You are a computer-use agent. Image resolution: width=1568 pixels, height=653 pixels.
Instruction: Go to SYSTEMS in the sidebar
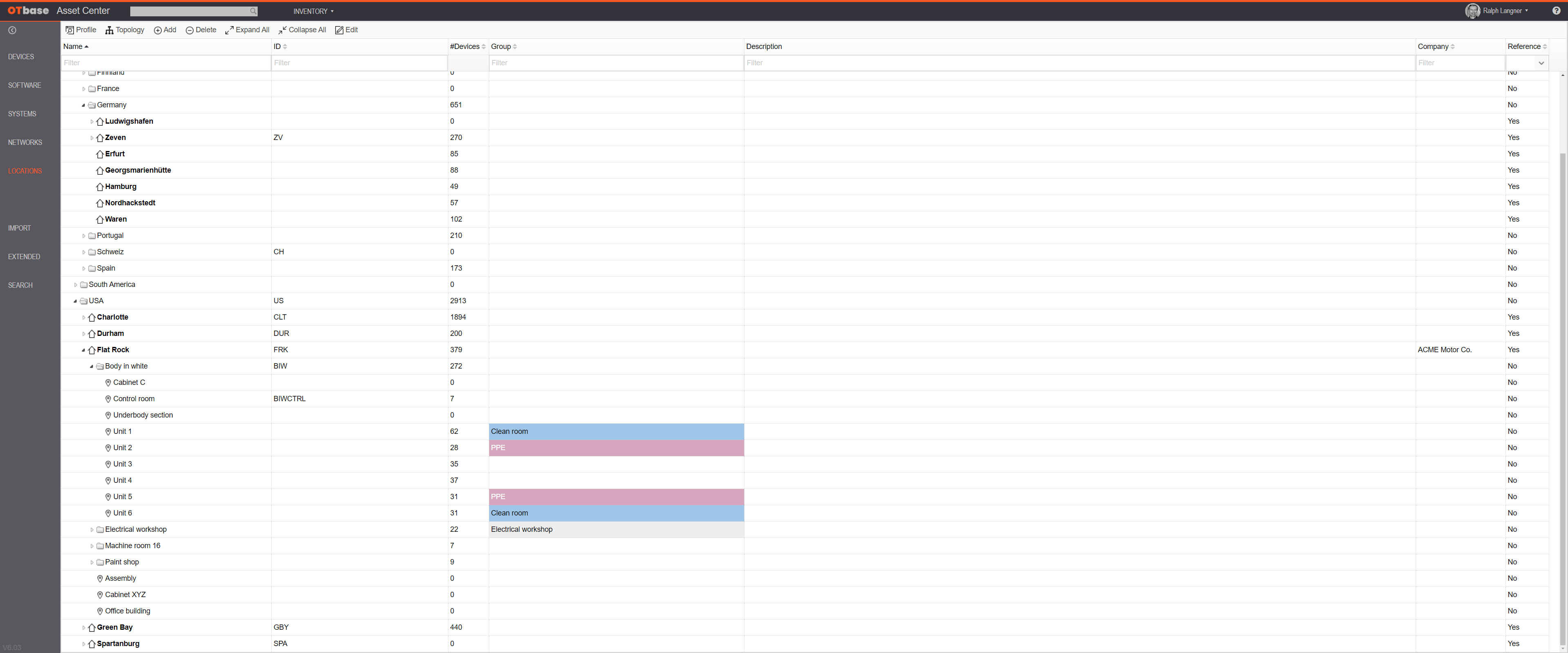coord(22,114)
